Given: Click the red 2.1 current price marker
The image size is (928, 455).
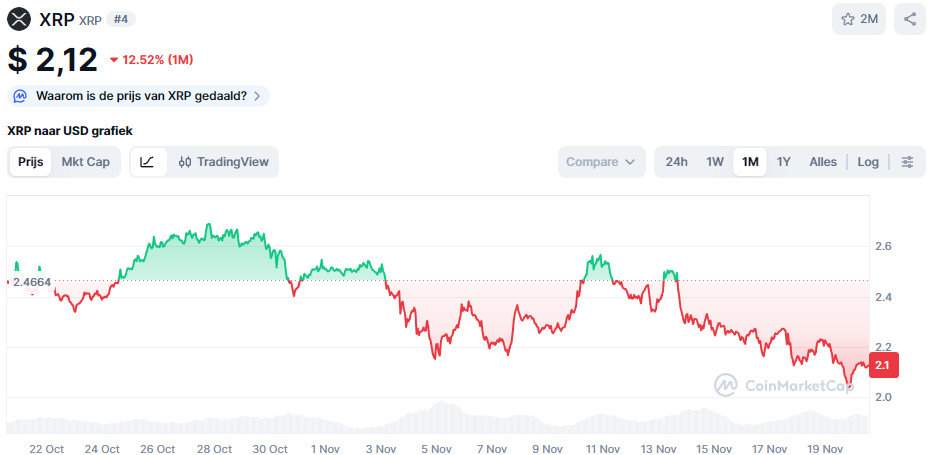Looking at the screenshot, I should pos(884,365).
